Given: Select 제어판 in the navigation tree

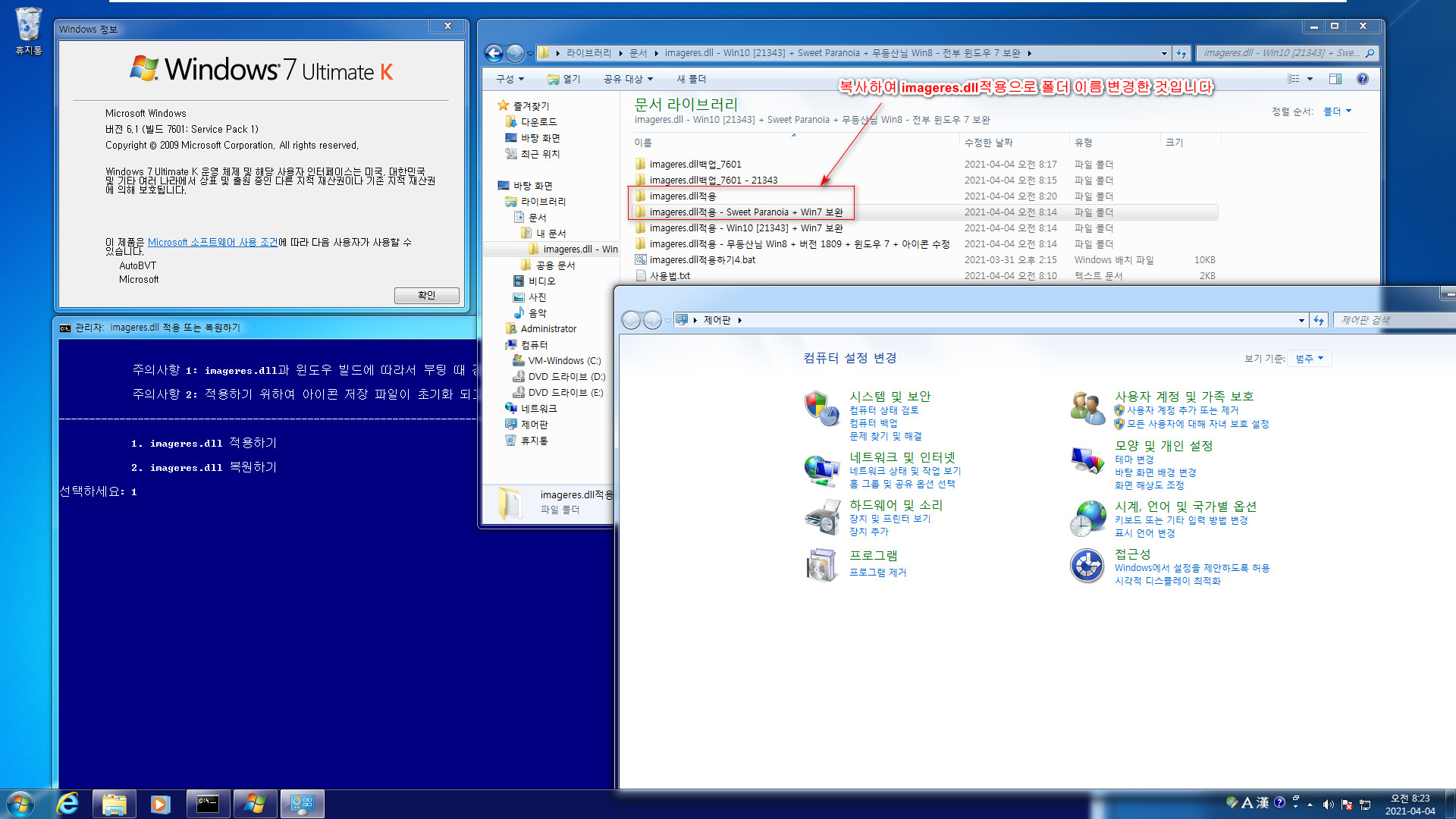Looking at the screenshot, I should (534, 425).
